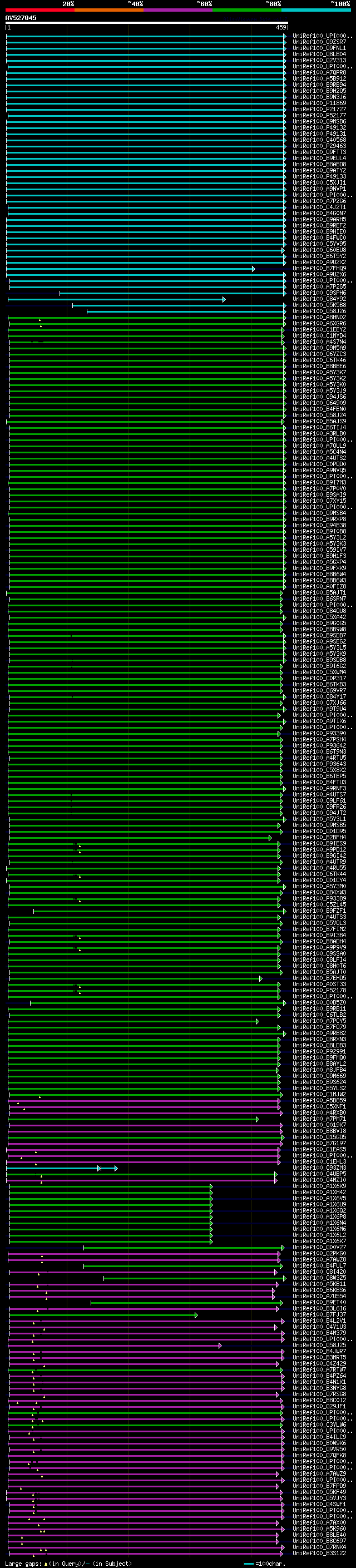
Task: Click the UniRef100_A7PM71 label
Action: (319, 1119)
